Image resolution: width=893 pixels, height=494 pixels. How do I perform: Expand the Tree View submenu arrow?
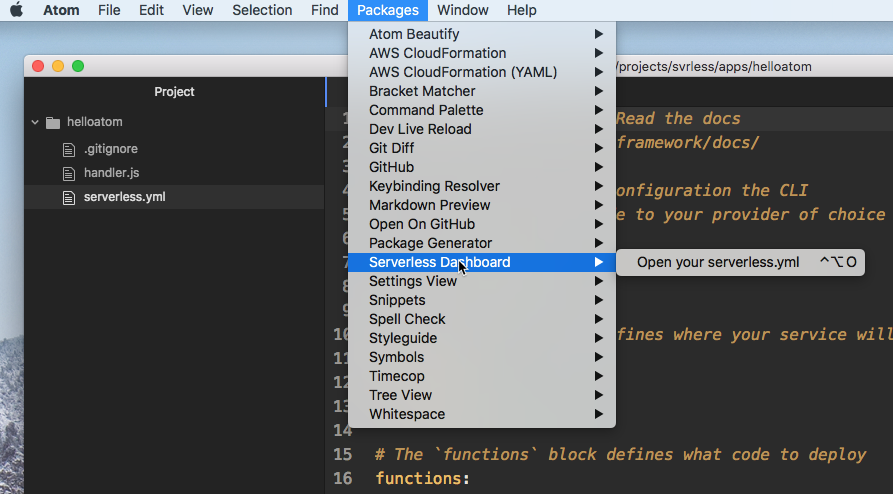pyautogui.click(x=598, y=395)
